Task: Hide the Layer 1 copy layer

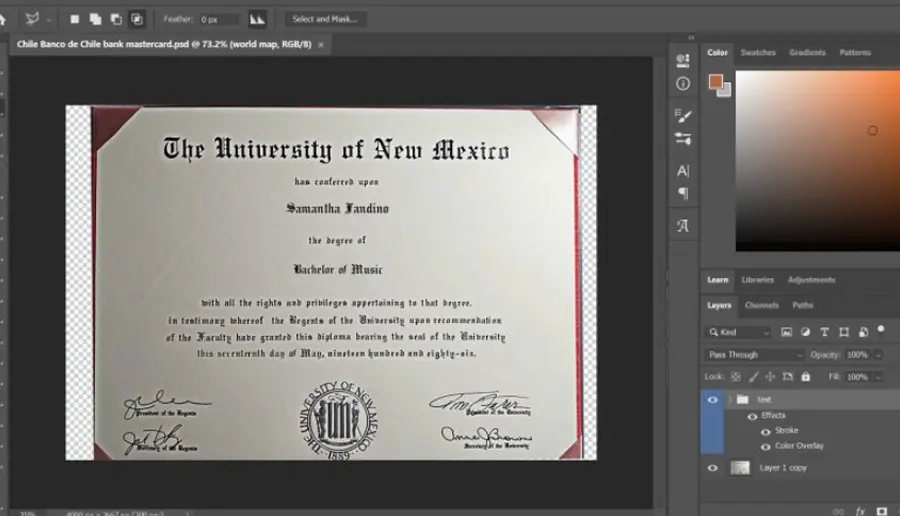Action: click(x=712, y=468)
